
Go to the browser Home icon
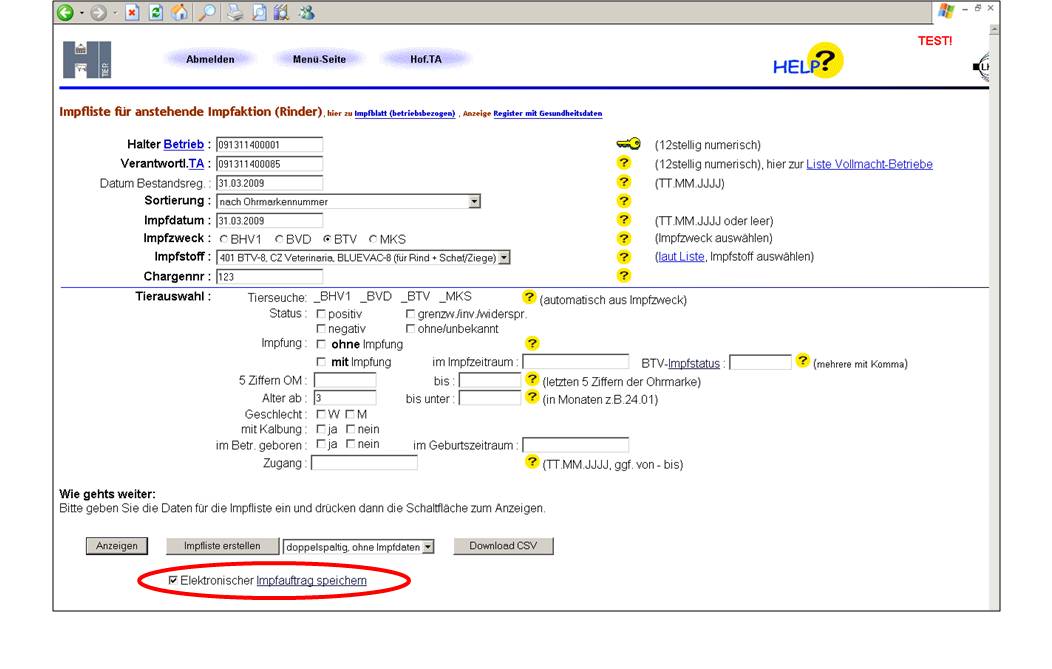coord(179,12)
